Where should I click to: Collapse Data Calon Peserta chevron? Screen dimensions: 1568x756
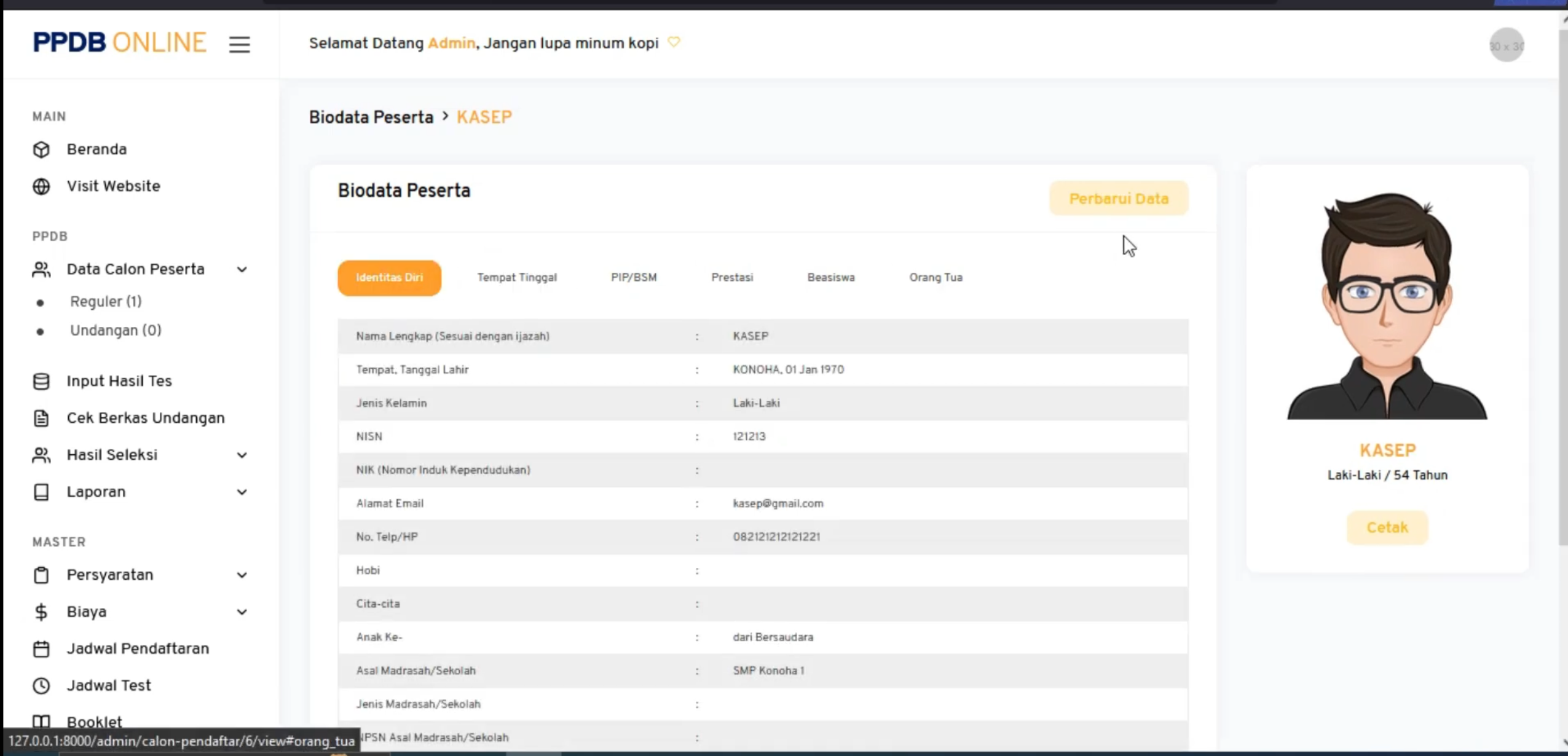pos(242,269)
